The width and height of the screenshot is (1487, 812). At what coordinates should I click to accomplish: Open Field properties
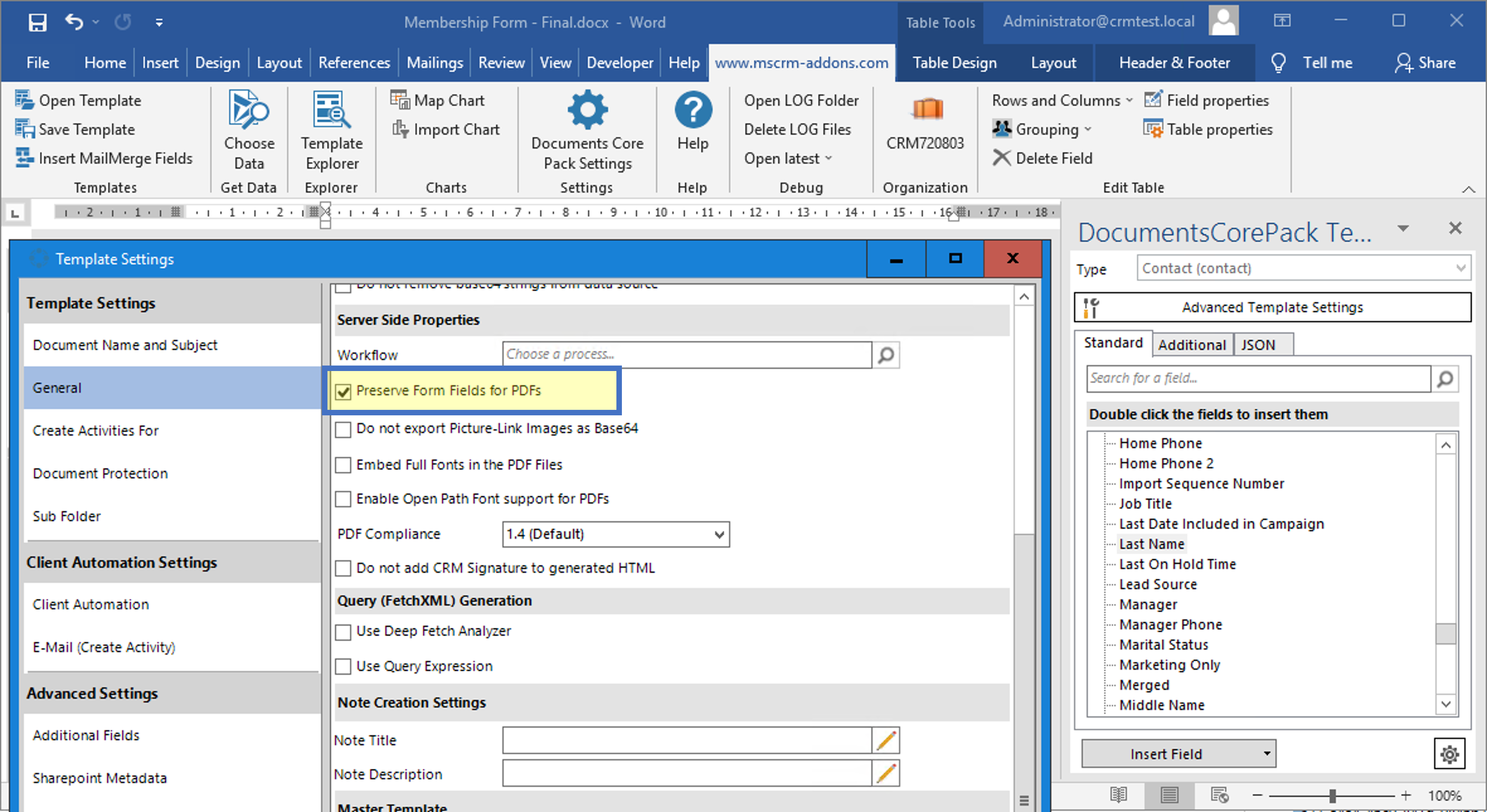pos(1206,100)
